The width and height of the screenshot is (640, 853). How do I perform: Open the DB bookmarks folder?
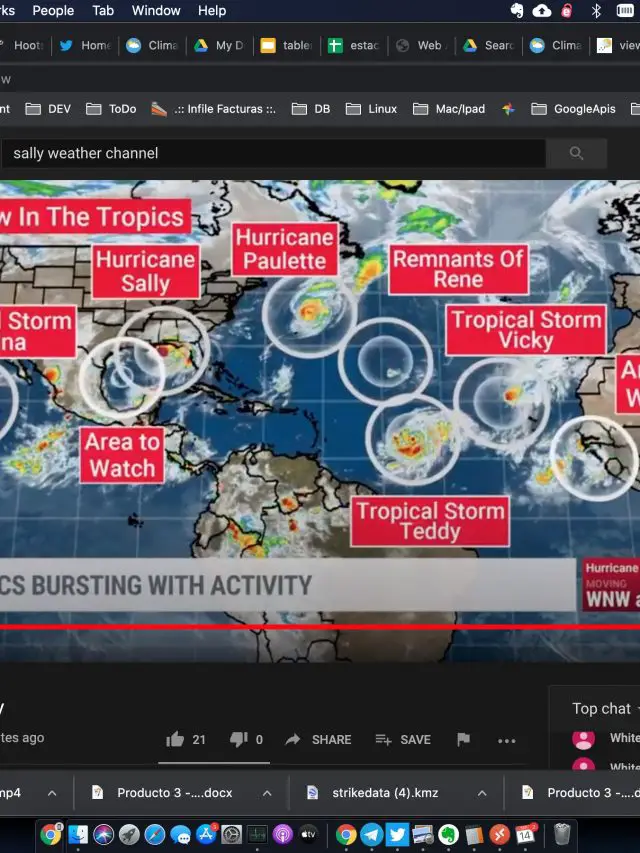311,109
